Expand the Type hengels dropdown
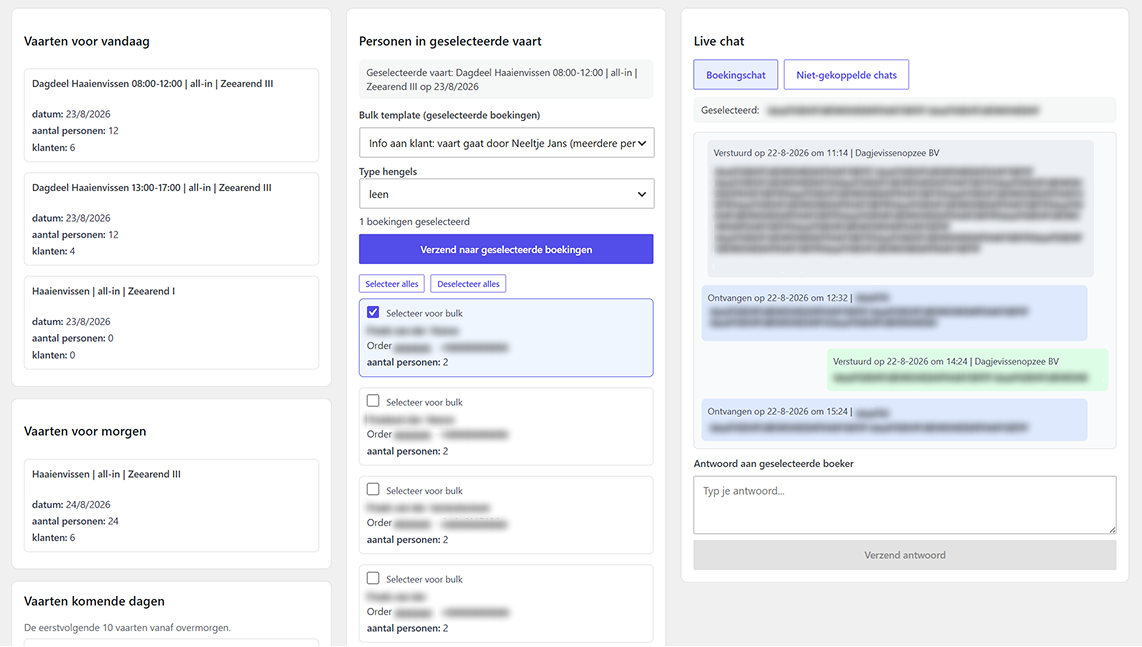Image resolution: width=1142 pixels, height=647 pixels. 506,194
